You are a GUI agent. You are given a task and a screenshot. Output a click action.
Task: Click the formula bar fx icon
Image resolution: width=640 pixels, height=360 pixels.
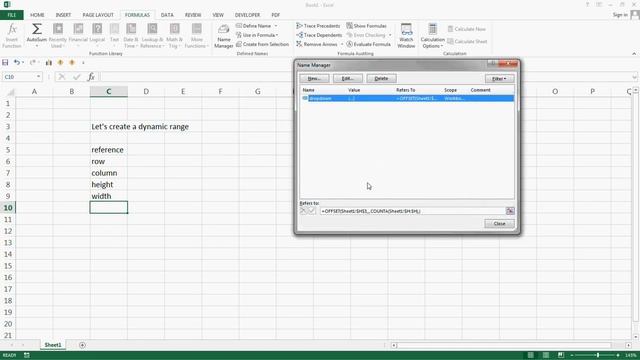[x=91, y=76]
